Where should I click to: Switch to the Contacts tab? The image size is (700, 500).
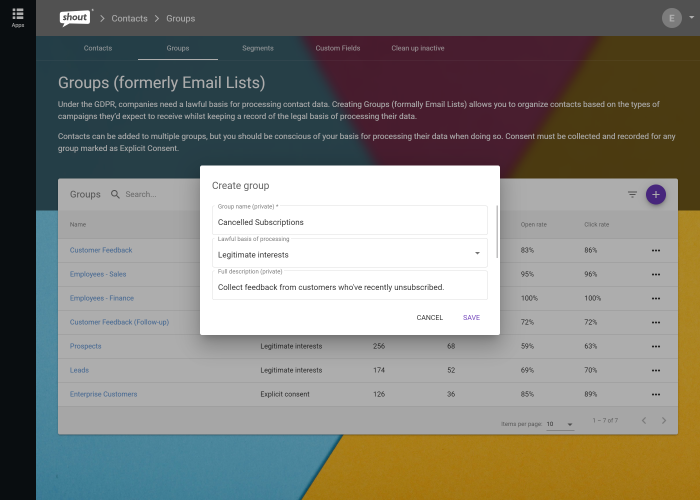coord(98,48)
